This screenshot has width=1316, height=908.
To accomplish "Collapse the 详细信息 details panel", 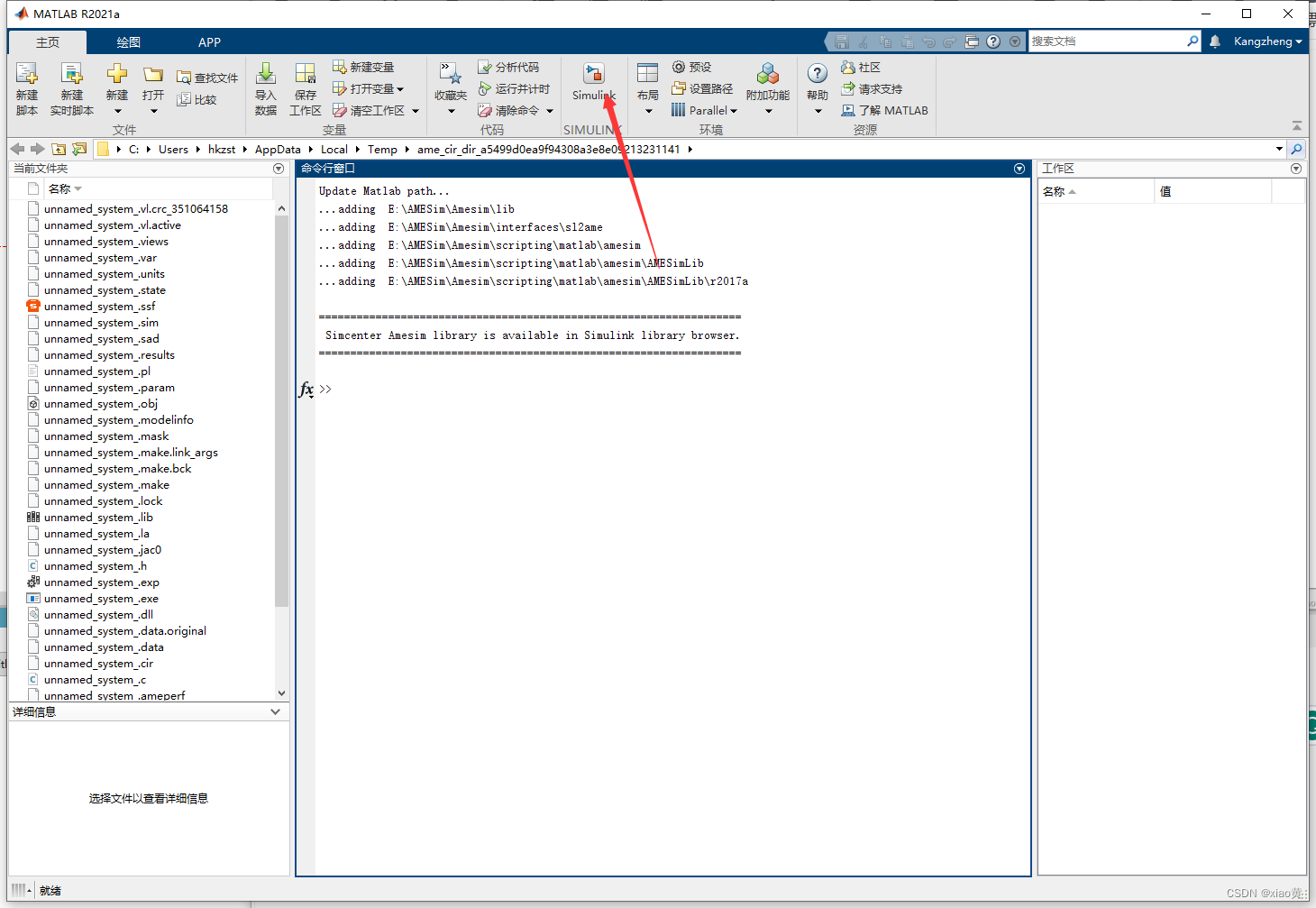I will [x=275, y=711].
